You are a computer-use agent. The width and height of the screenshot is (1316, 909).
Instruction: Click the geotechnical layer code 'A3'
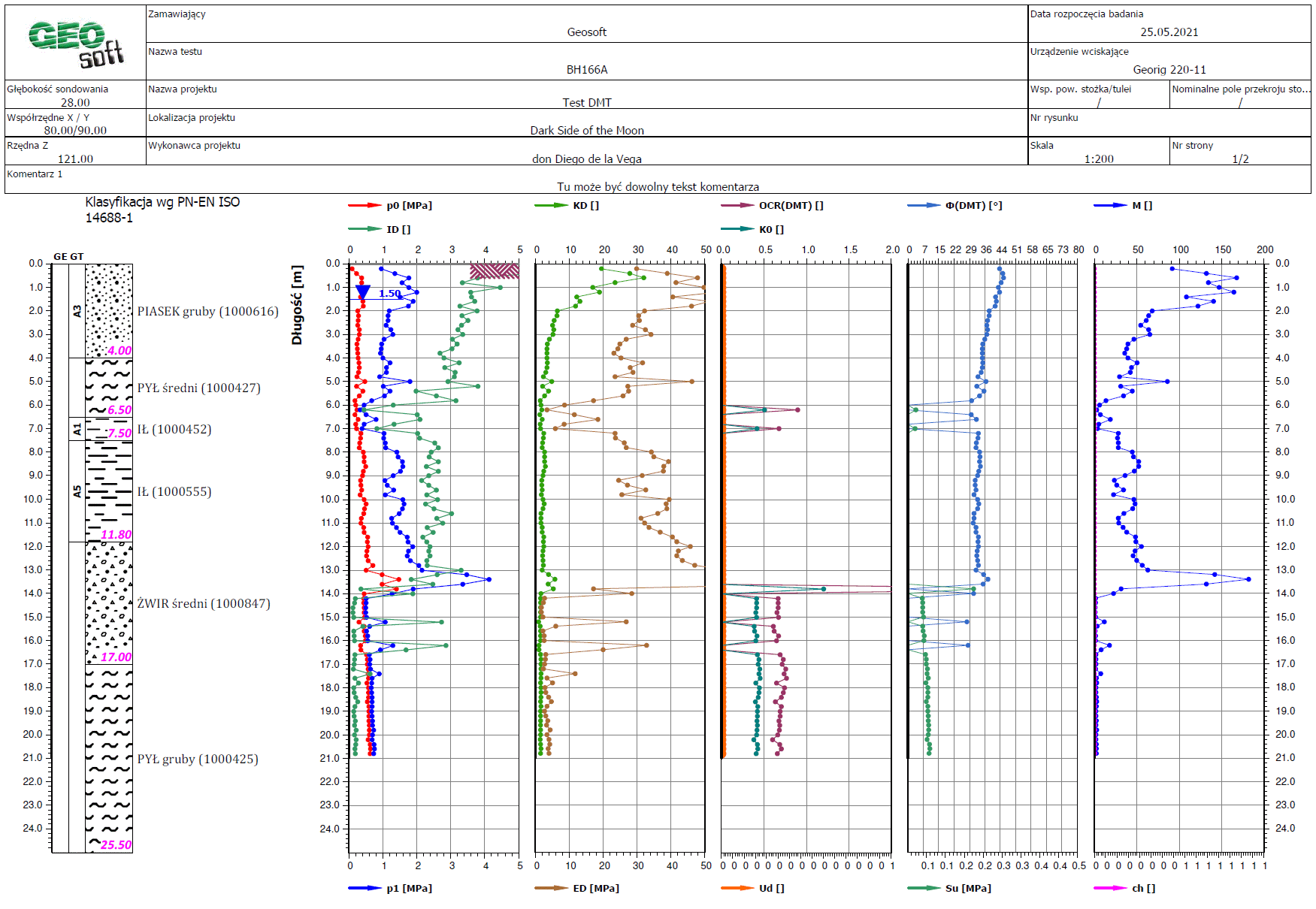[x=77, y=310]
